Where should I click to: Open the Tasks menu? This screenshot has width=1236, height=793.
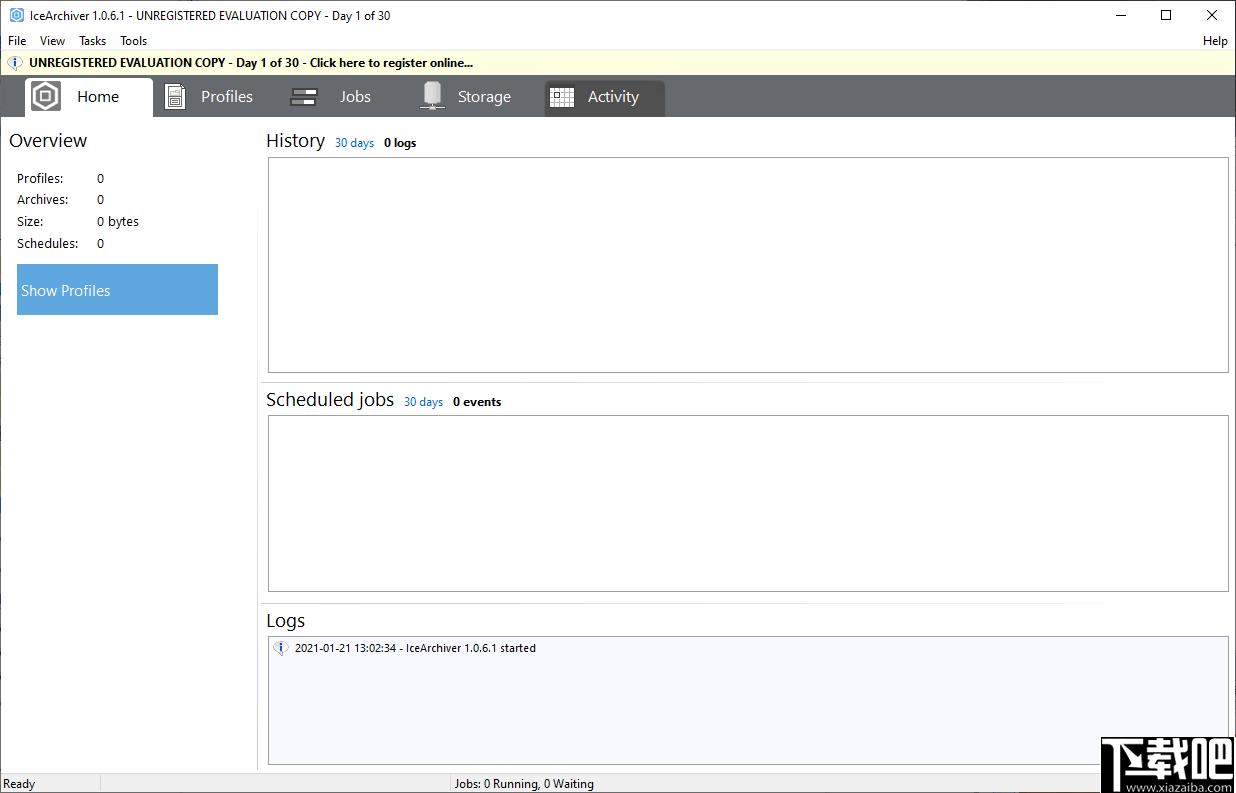pyautogui.click(x=92, y=41)
